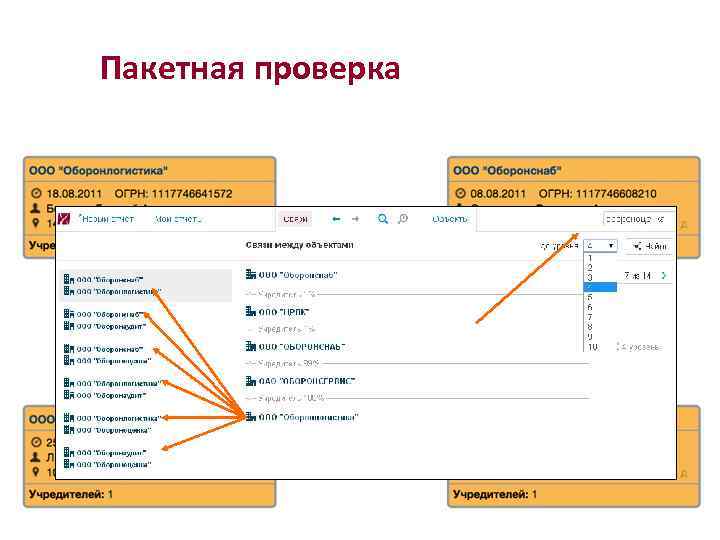Click building icon beside uppercase ООО "ОБОРОНСНАБ"
The height and width of the screenshot is (540, 720).
(x=251, y=346)
